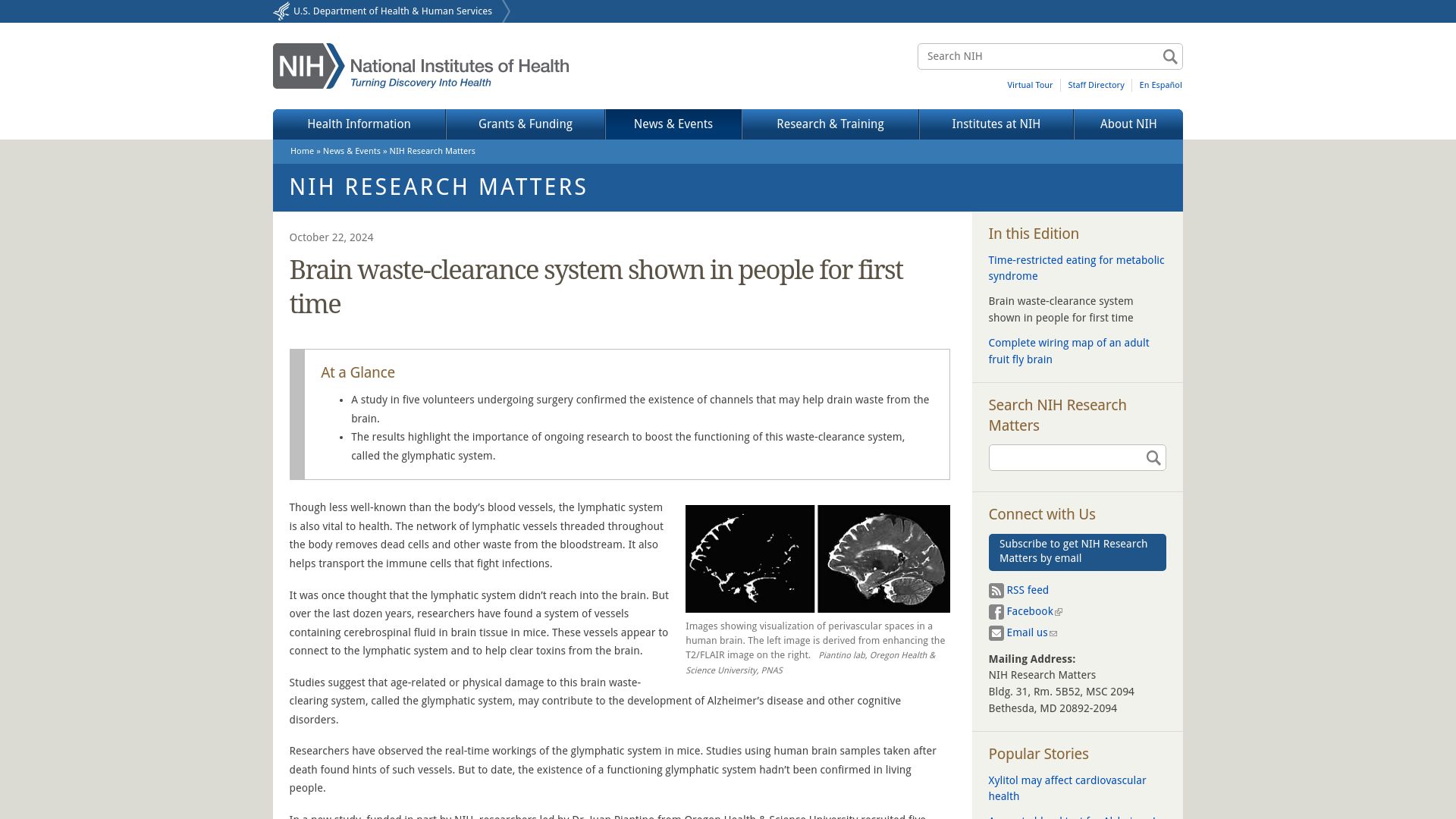Open the Institutes at NIH menu
Screen dimensions: 1456x819
click(x=996, y=124)
